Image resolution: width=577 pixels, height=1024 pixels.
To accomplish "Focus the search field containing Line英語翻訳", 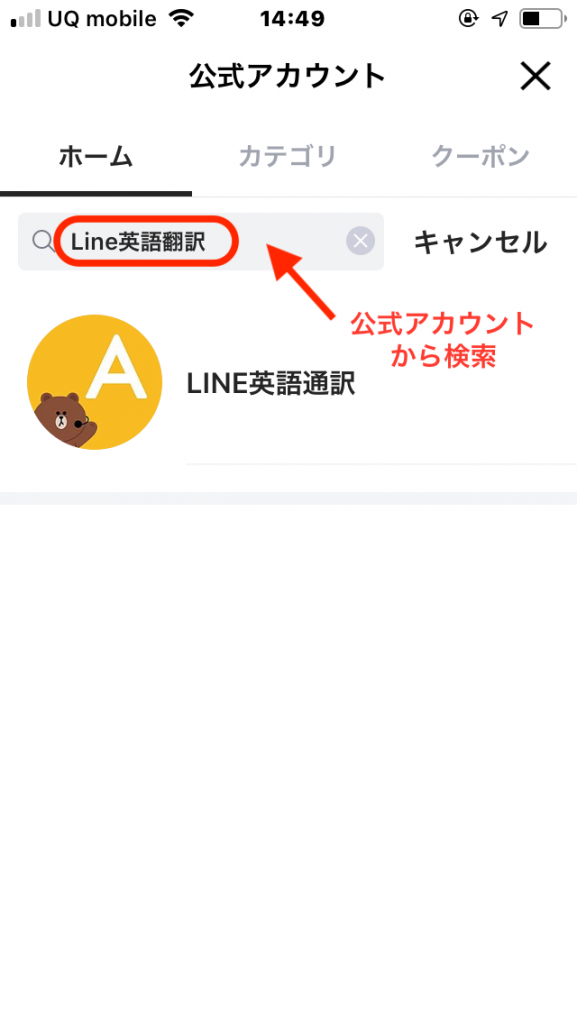I will (x=200, y=242).
